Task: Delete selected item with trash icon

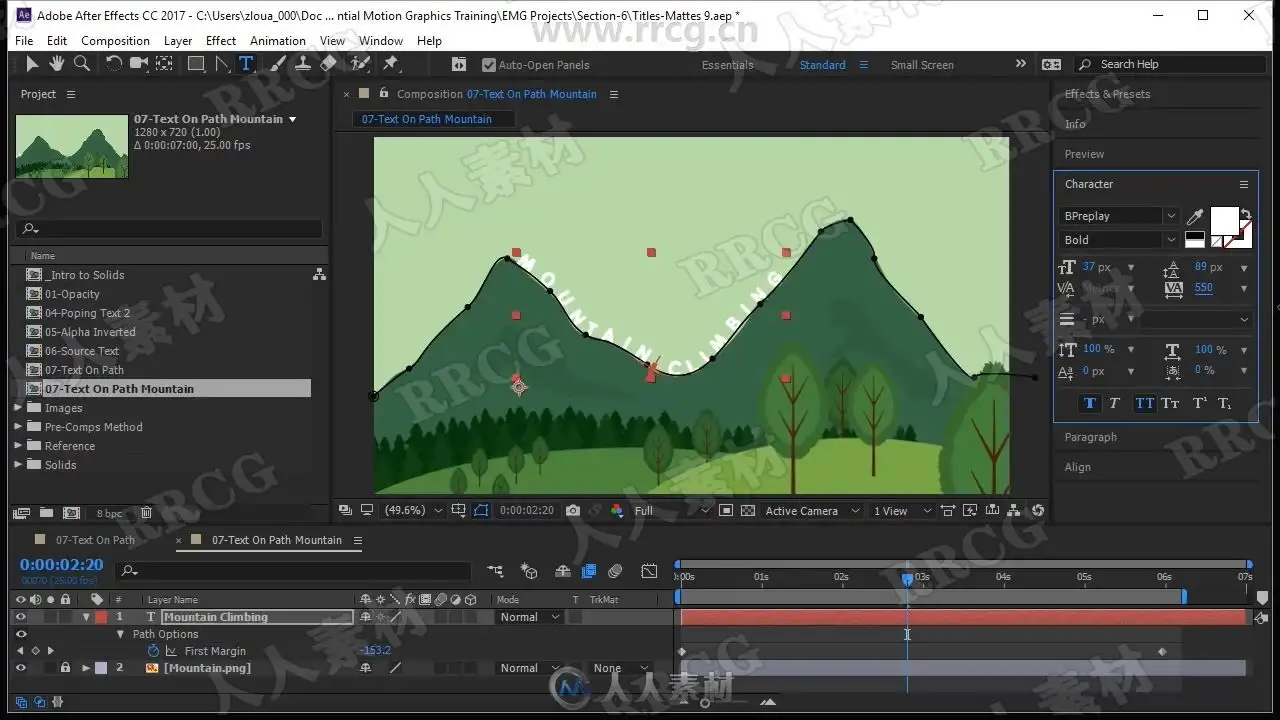Action: tap(146, 513)
